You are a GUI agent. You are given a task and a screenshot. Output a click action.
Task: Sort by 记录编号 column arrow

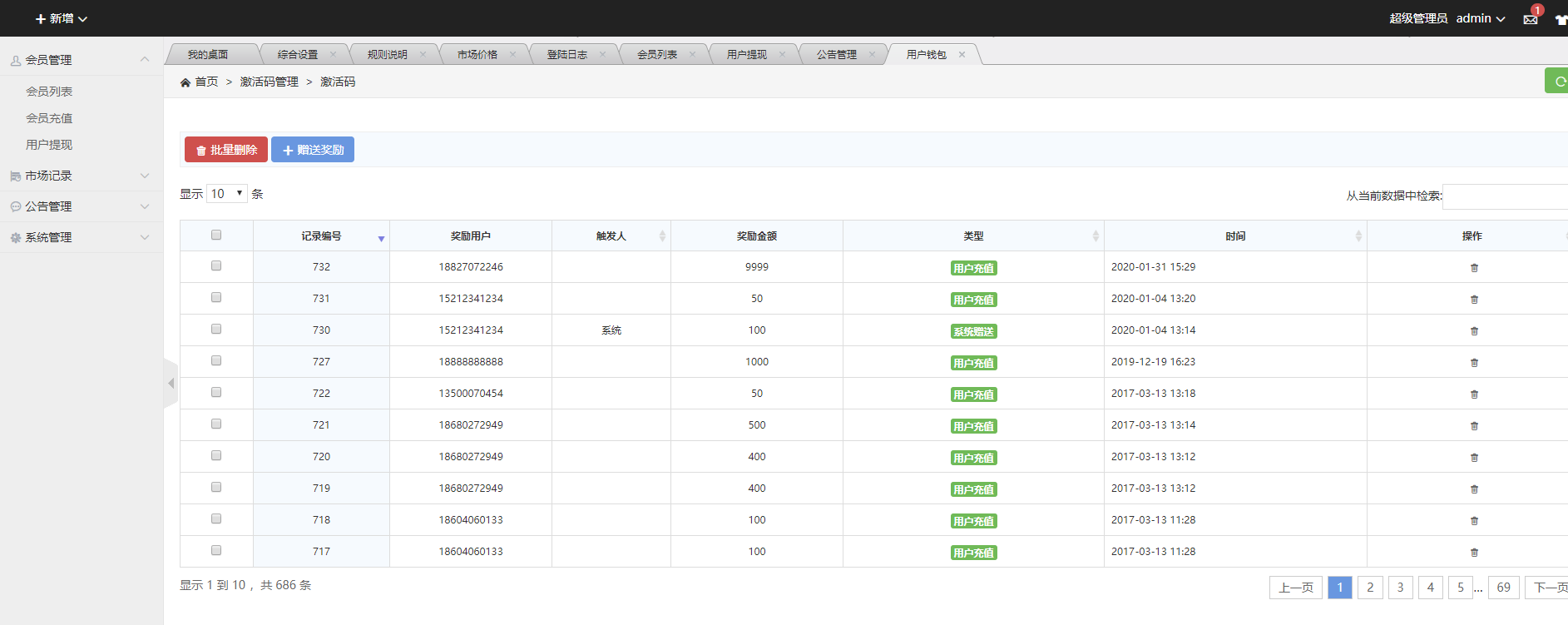[381, 238]
